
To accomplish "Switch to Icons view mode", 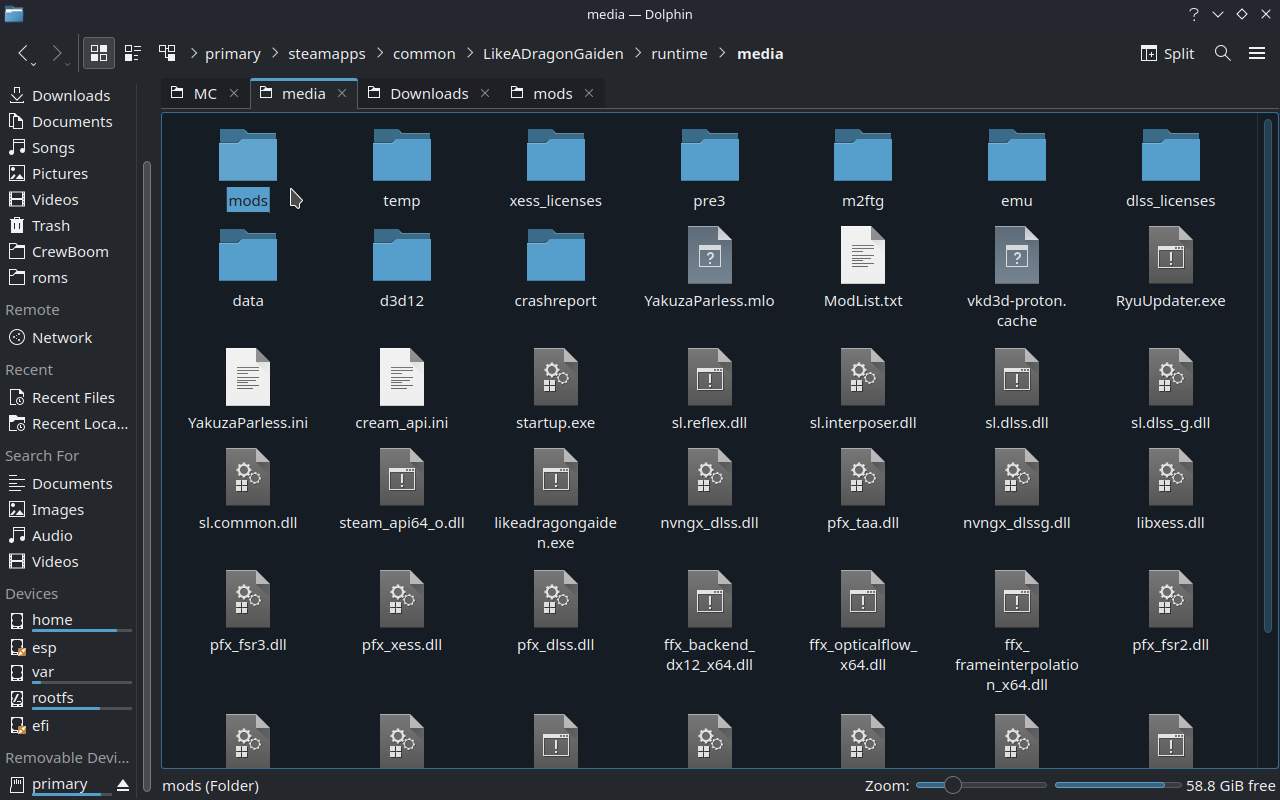I will (98, 53).
